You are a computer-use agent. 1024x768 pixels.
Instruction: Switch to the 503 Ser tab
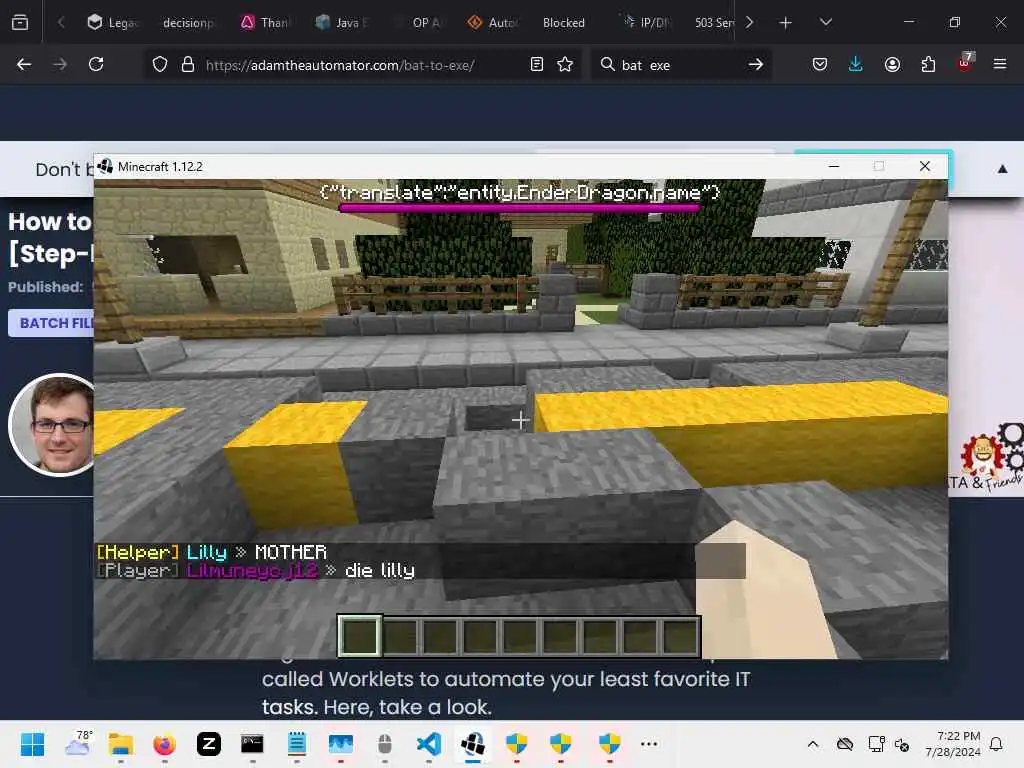tap(713, 23)
